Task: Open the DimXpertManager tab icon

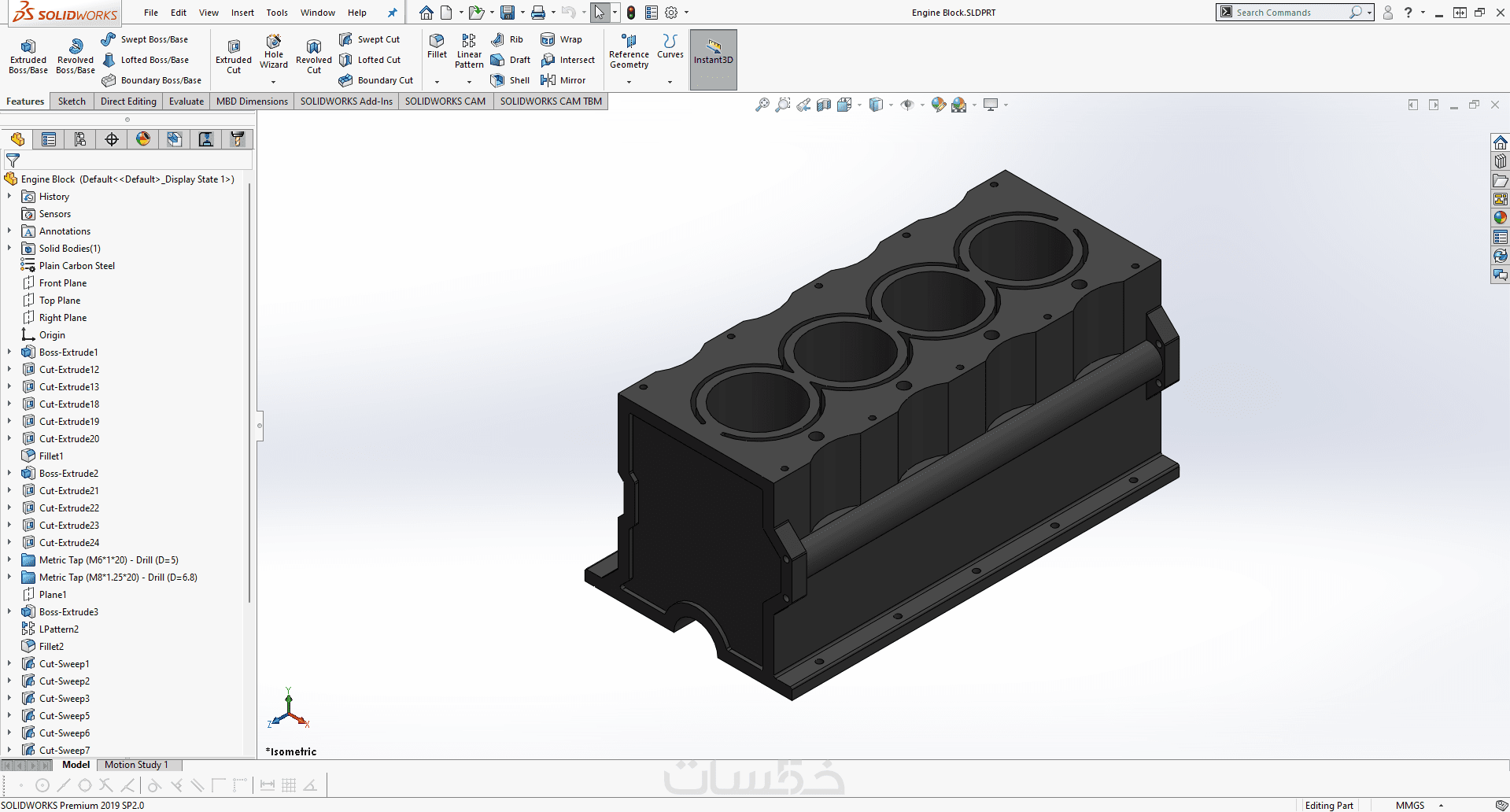Action: [112, 139]
